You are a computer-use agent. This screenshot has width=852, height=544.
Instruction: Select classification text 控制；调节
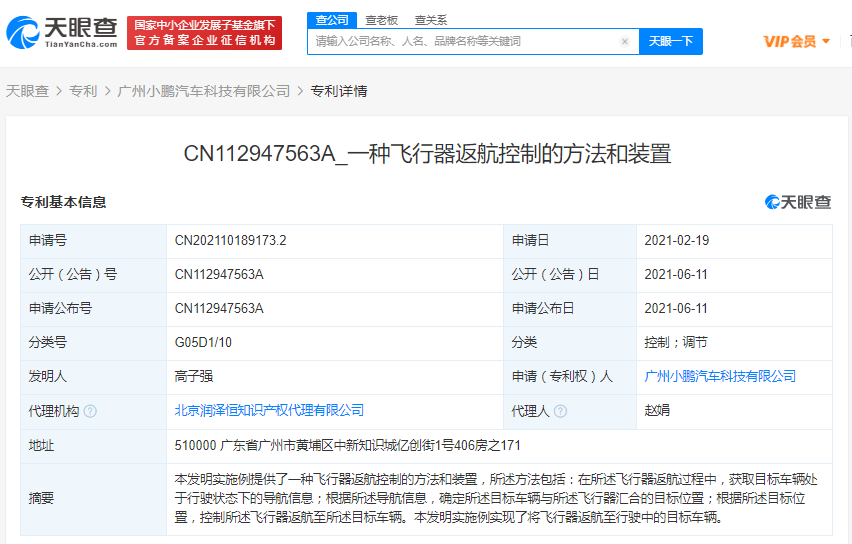676,342
